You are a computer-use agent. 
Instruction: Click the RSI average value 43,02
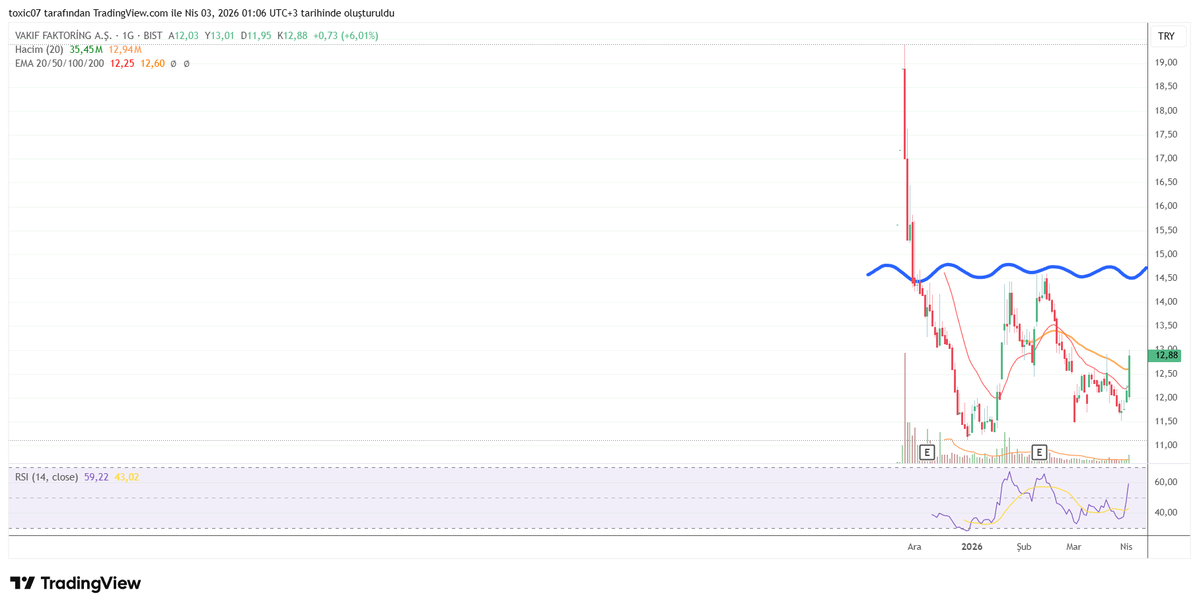pos(126,477)
